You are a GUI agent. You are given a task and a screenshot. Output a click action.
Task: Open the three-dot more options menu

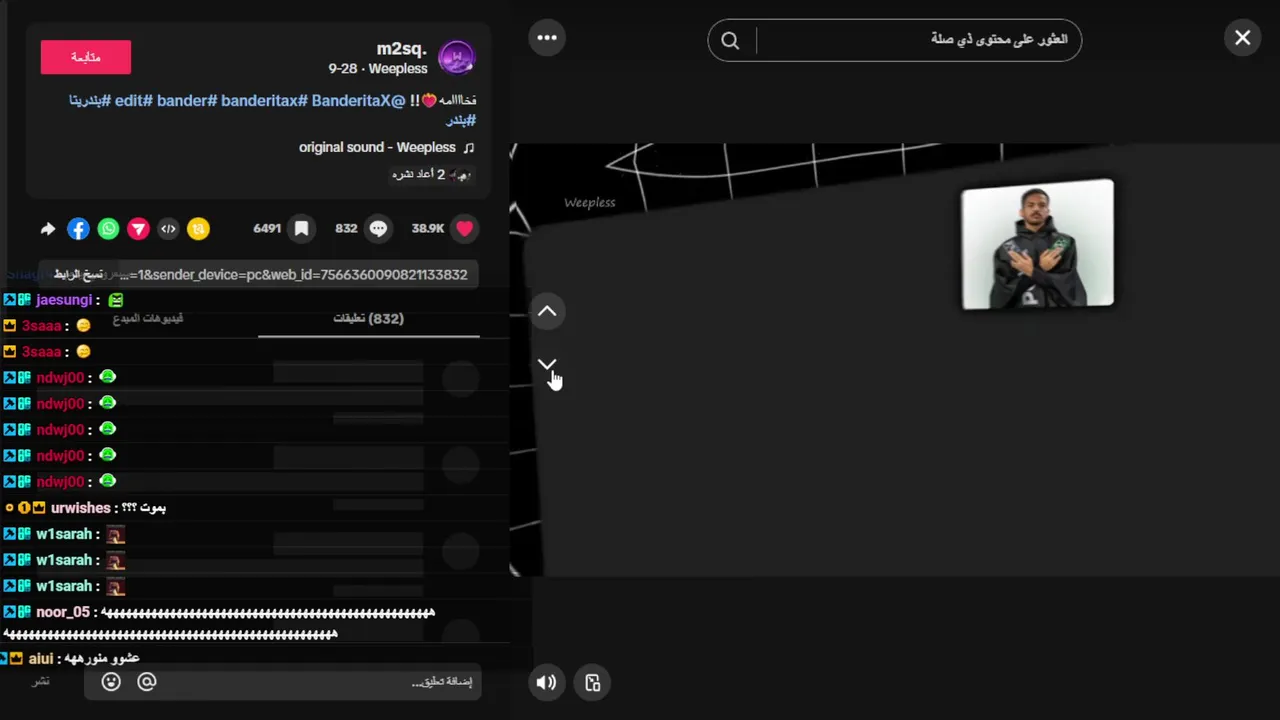tap(547, 38)
